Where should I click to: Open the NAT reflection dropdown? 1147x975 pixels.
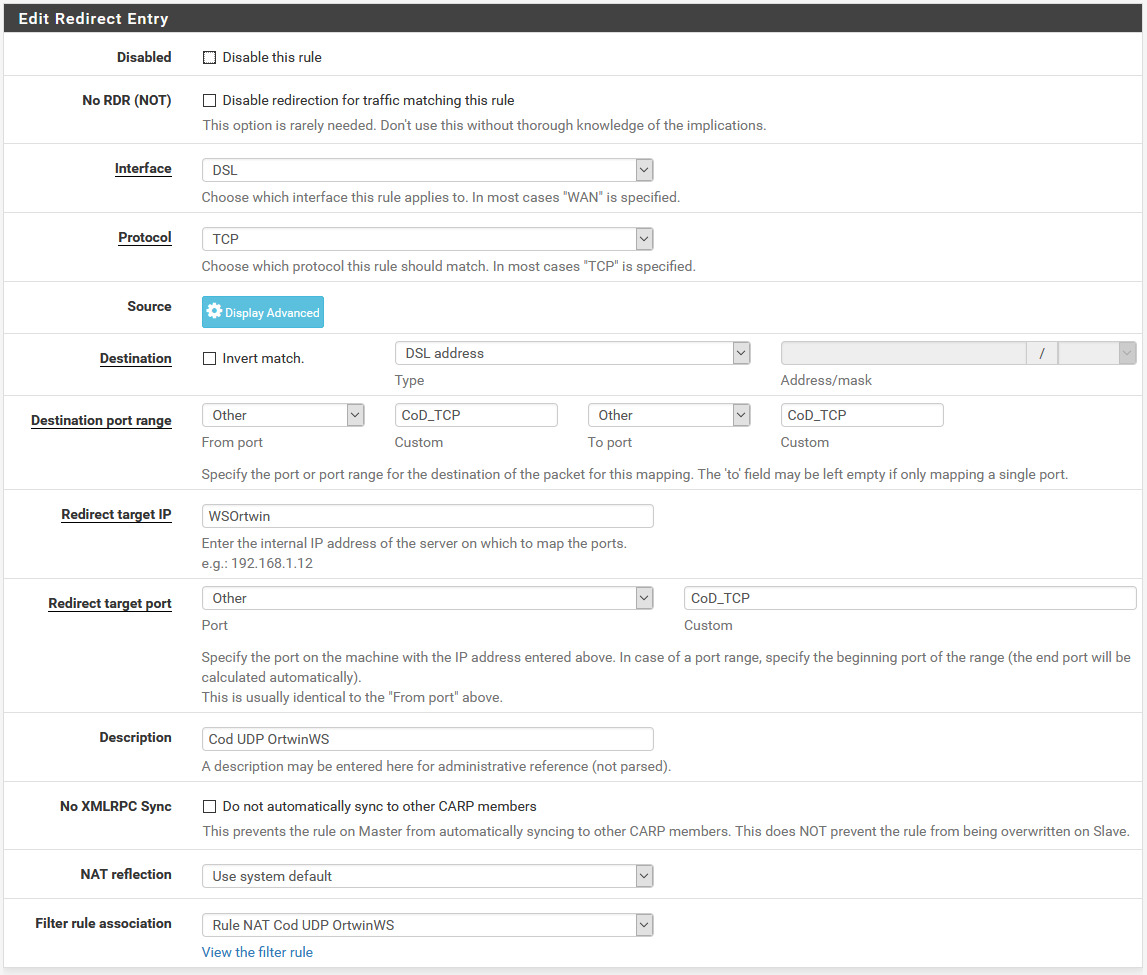pos(427,876)
